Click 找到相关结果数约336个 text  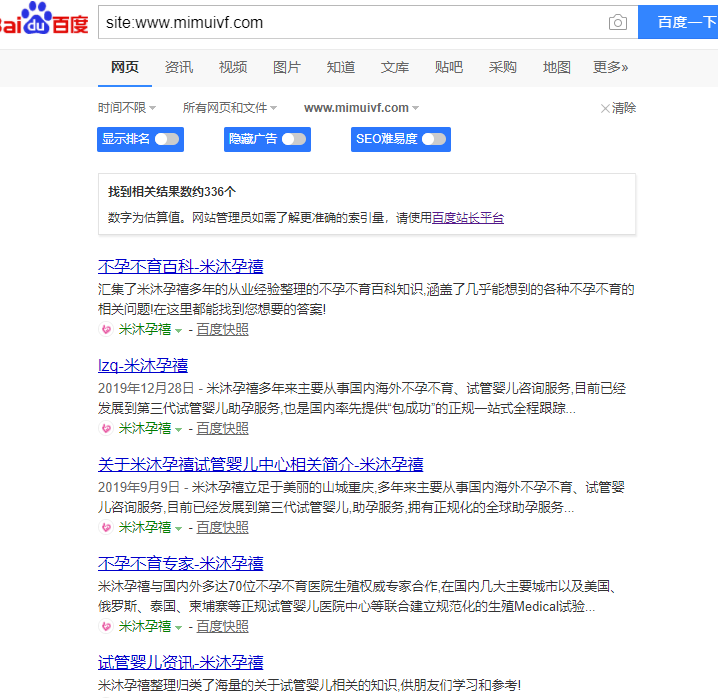click(172, 191)
